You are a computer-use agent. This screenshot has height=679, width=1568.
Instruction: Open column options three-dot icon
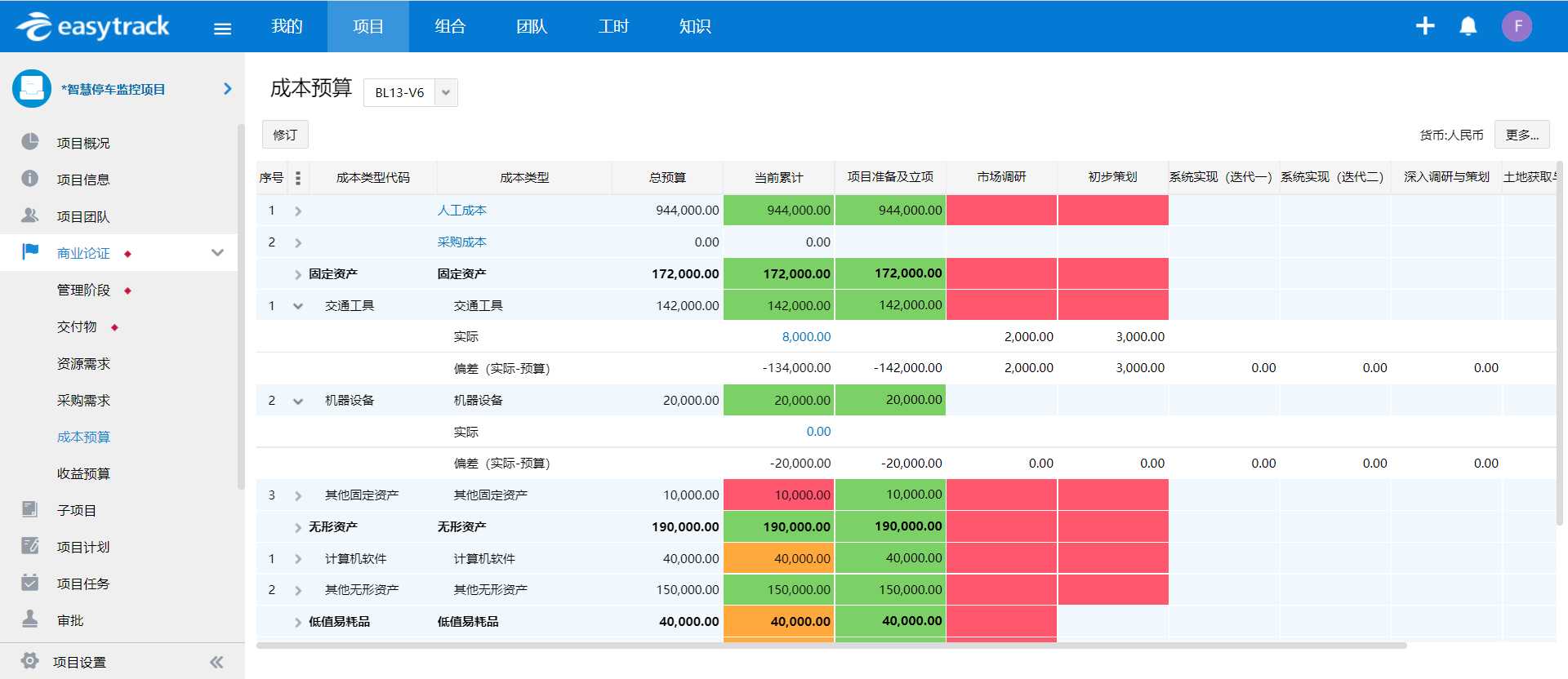pos(297,178)
